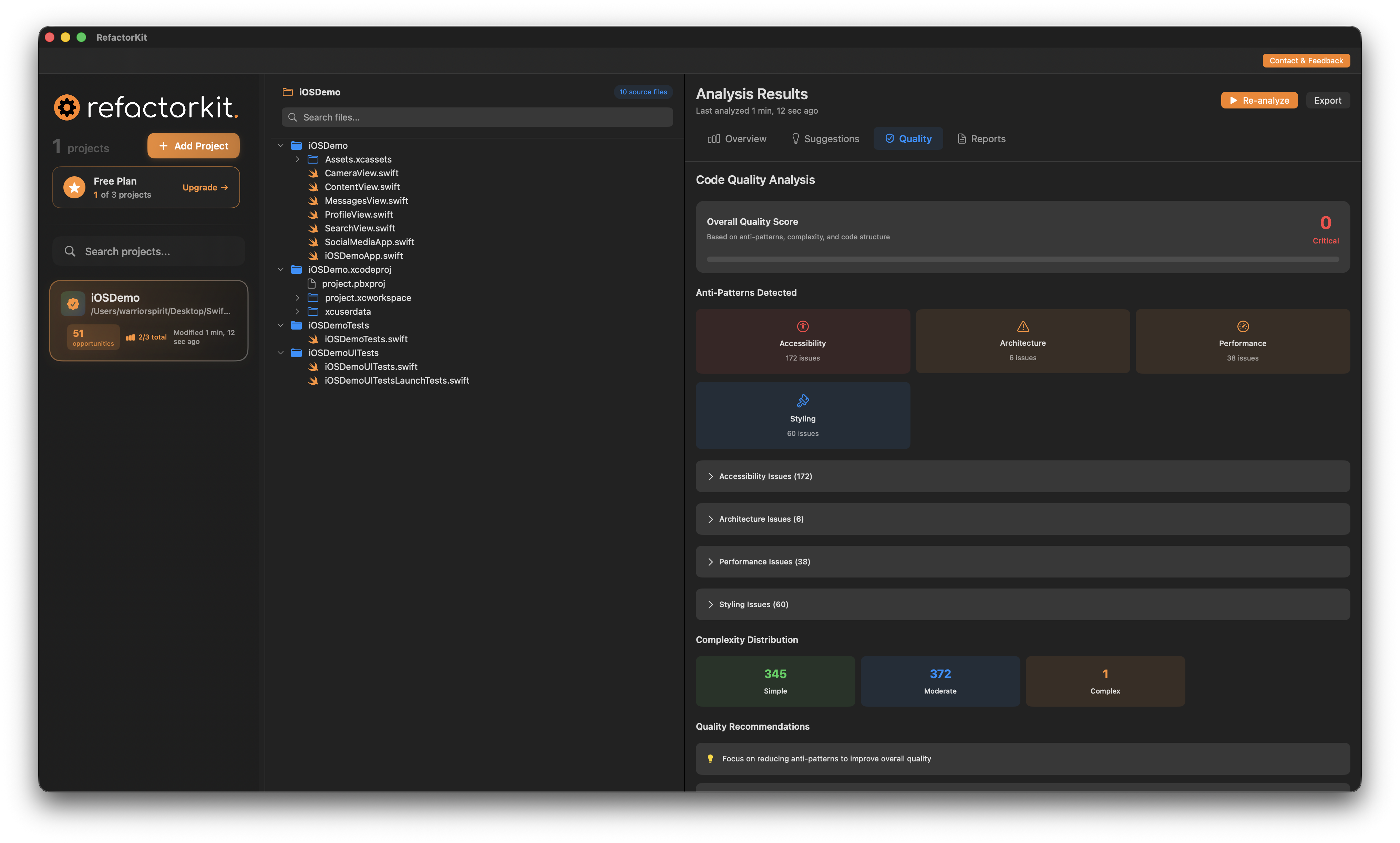The width and height of the screenshot is (1400, 843).
Task: Click the Swift icon beside iOSDemoApp.swift
Action: point(313,256)
